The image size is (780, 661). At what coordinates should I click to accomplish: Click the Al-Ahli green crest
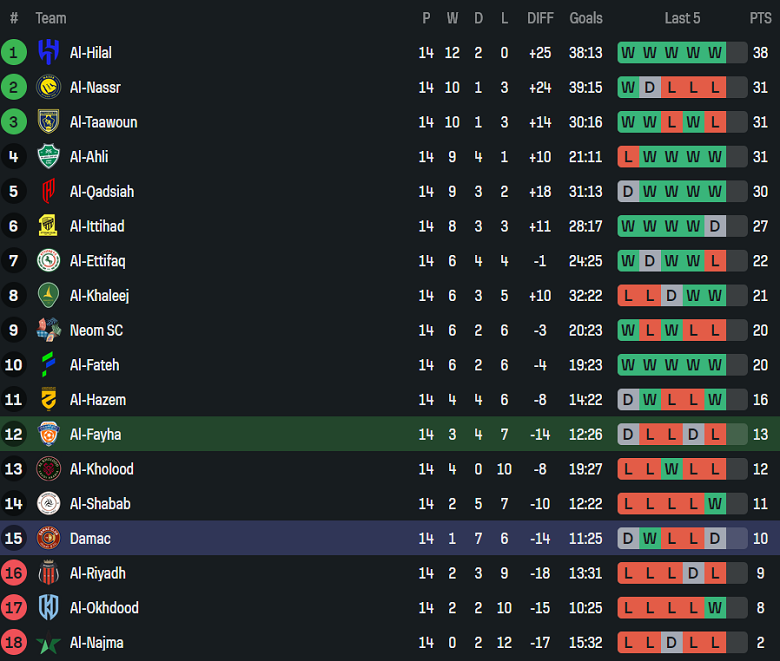point(48,157)
